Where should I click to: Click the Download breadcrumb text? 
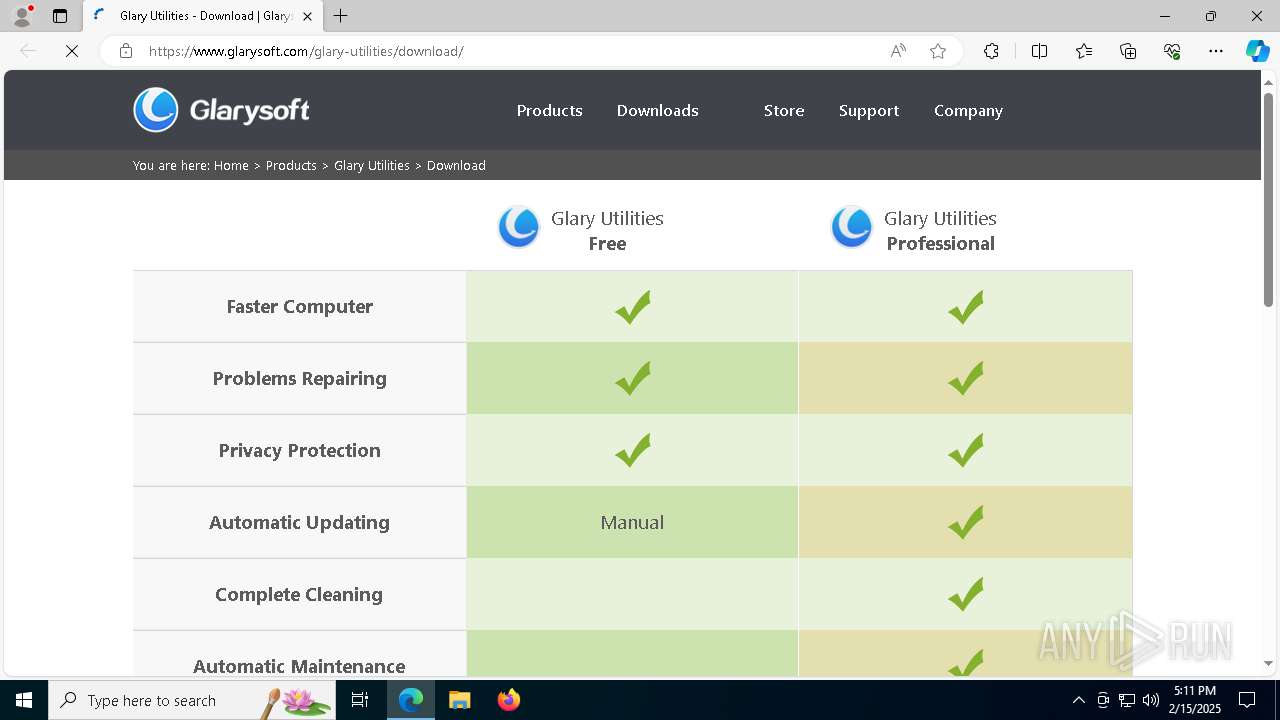[x=456, y=166]
